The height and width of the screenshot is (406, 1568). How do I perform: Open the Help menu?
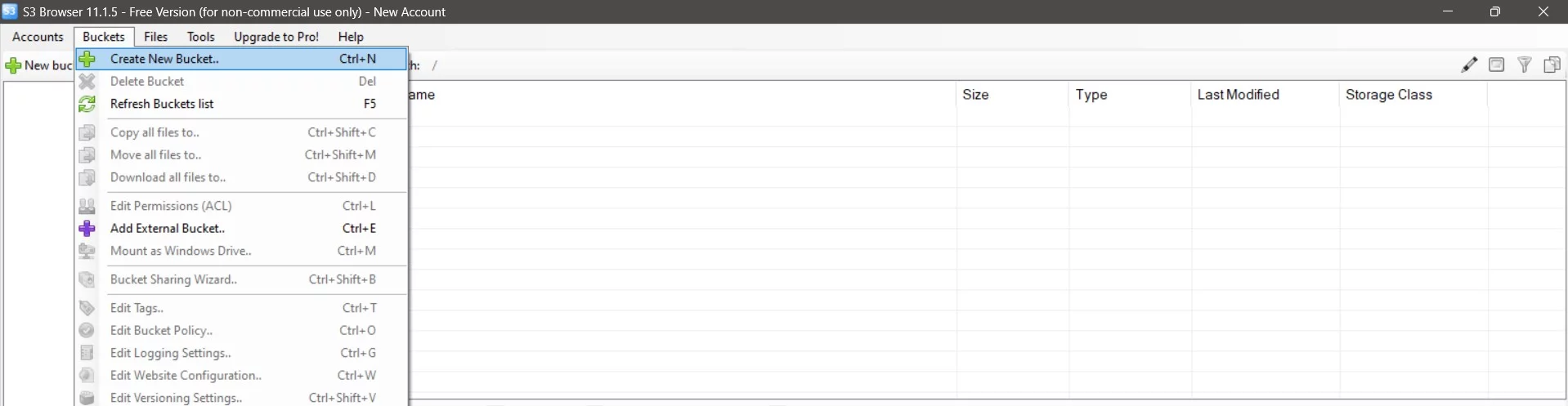click(351, 37)
